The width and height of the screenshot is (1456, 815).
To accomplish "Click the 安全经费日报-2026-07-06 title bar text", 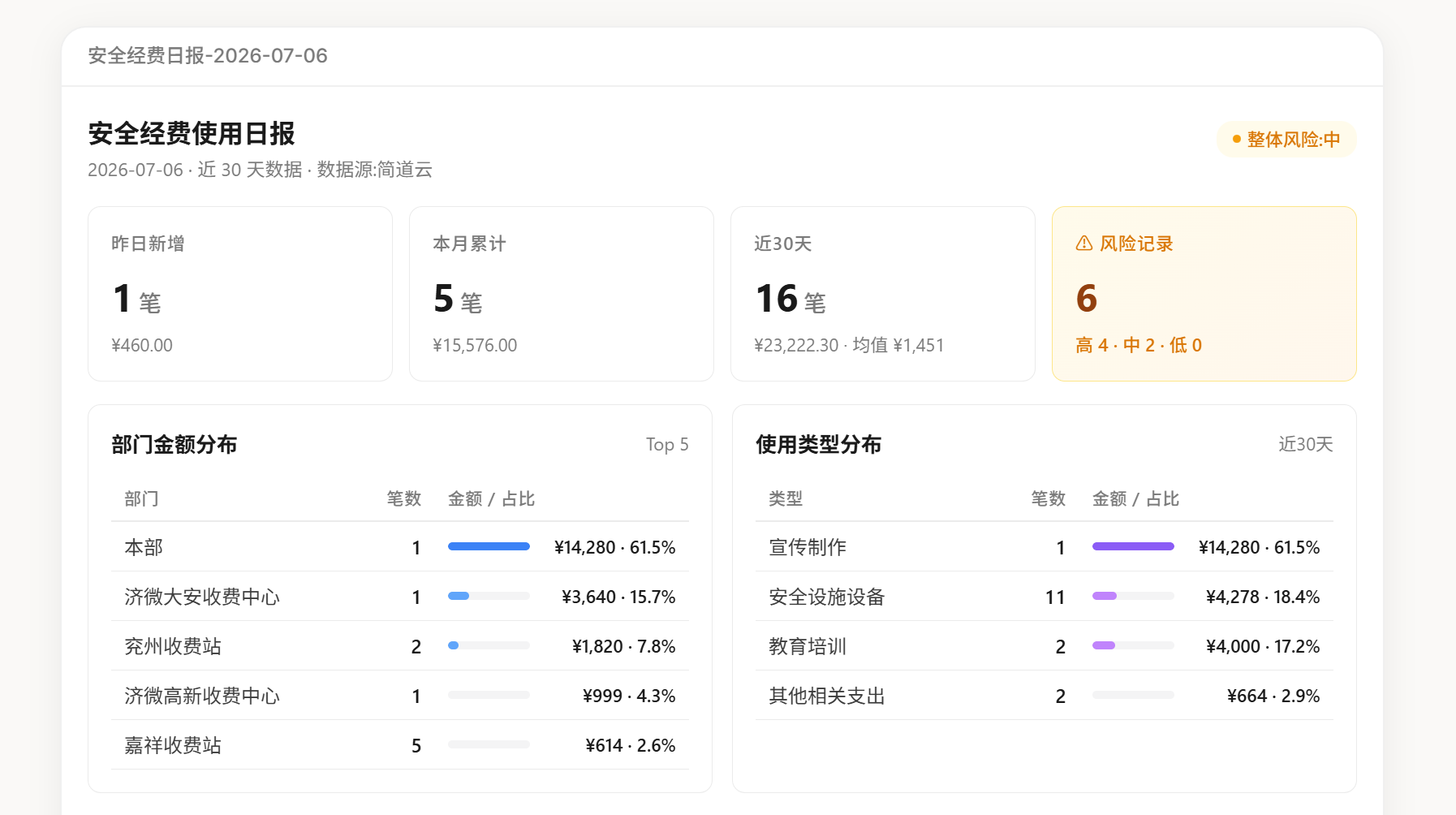I will click(x=208, y=55).
